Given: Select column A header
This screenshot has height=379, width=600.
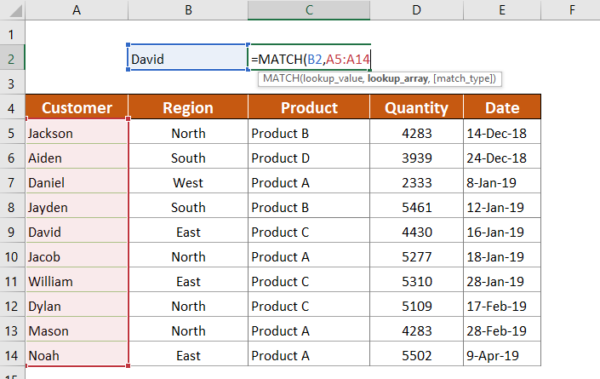Looking at the screenshot, I should (77, 10).
